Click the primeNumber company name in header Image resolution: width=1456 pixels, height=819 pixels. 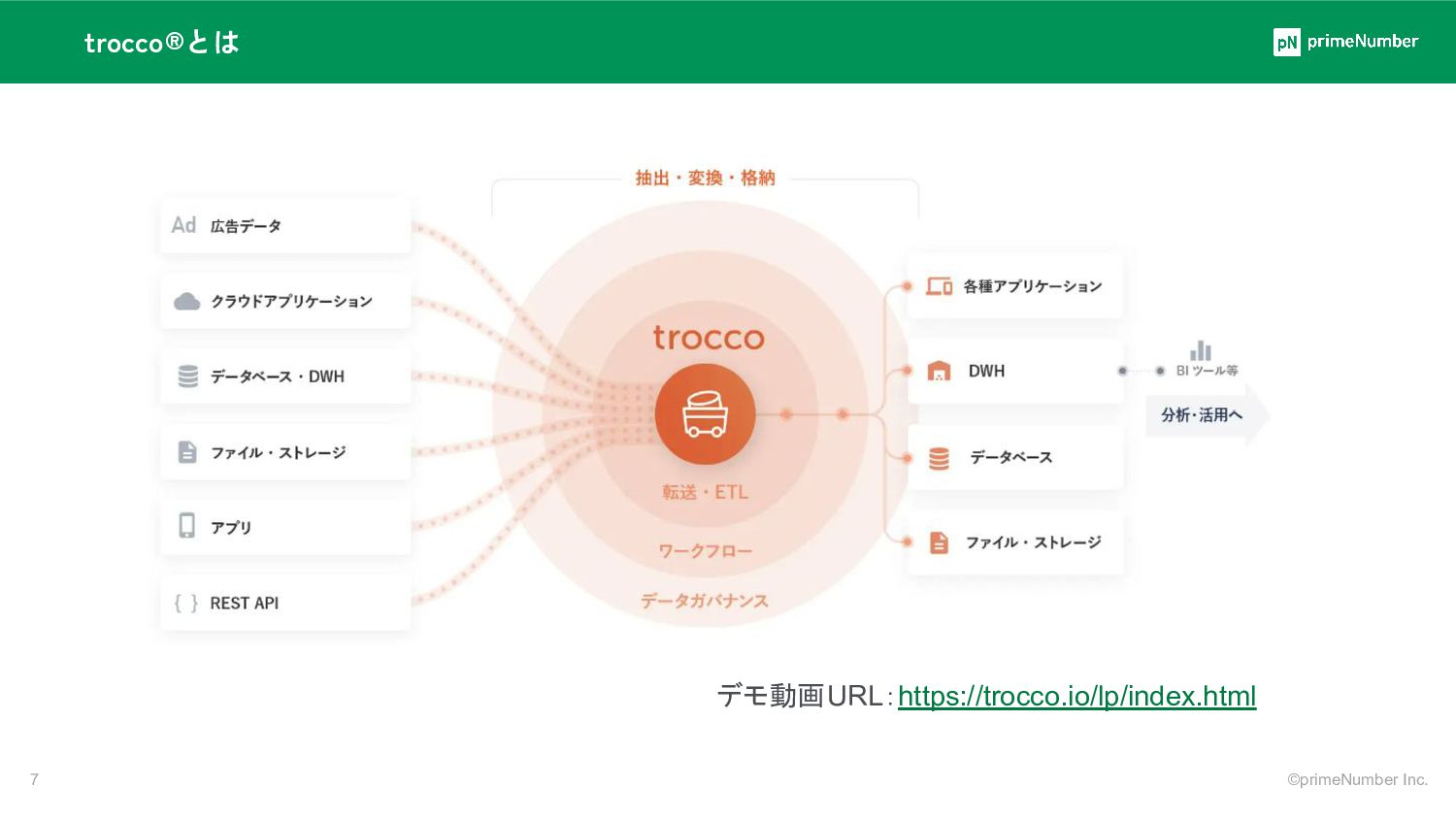pyautogui.click(x=1363, y=42)
